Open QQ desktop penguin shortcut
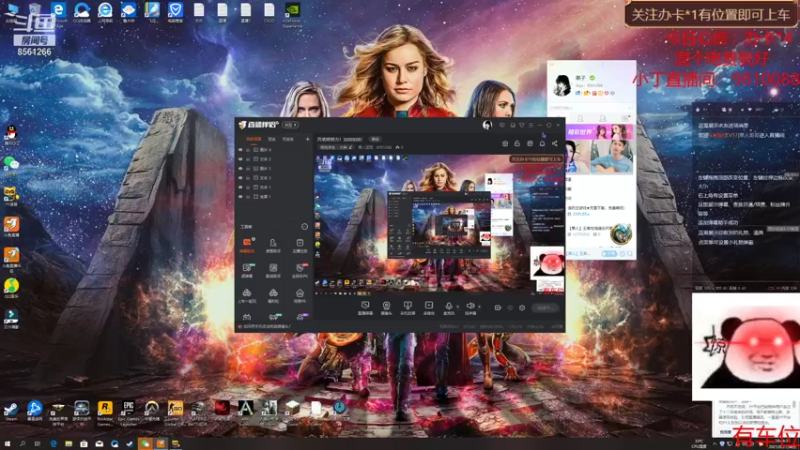This screenshot has height=450, width=800. click(x=11, y=134)
